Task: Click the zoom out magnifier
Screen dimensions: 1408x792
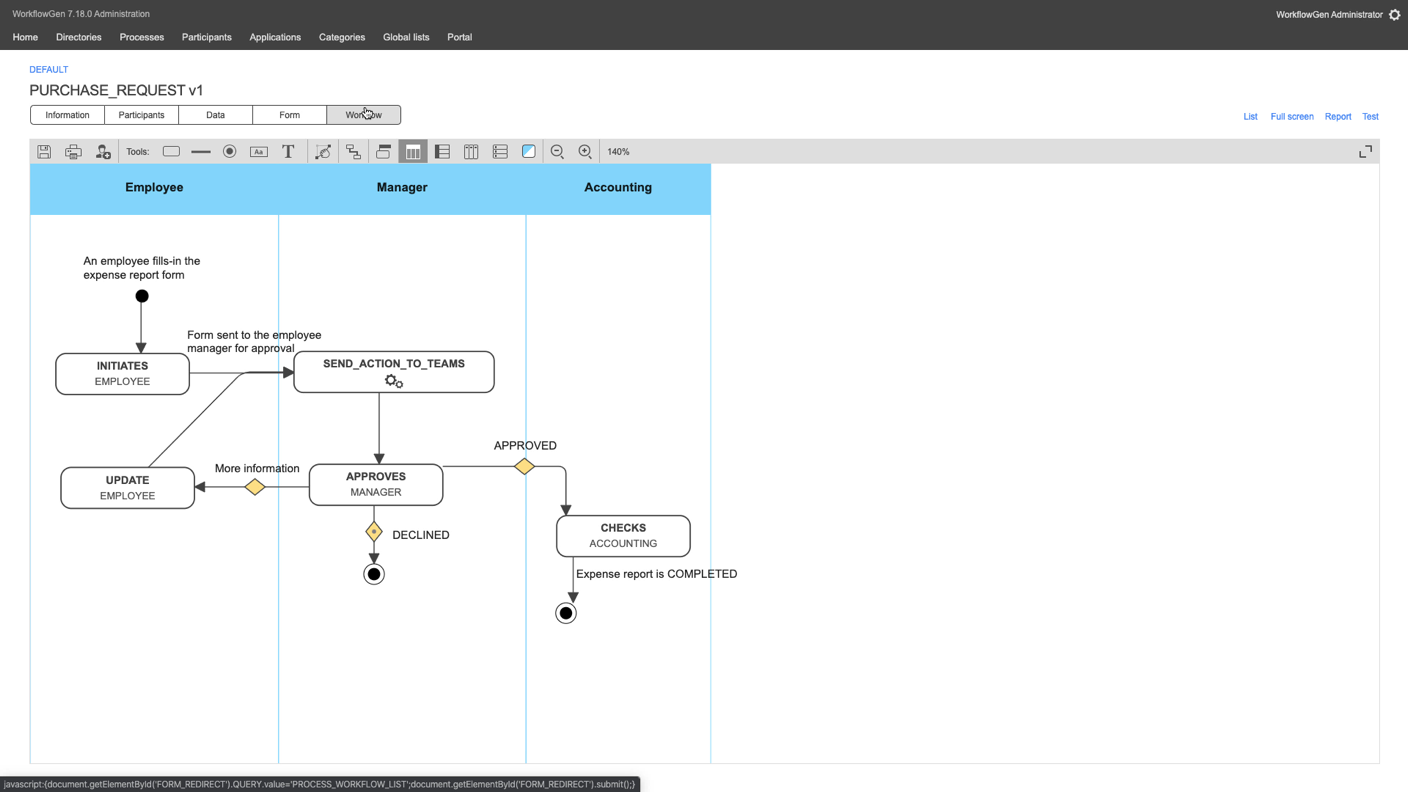Action: click(557, 152)
